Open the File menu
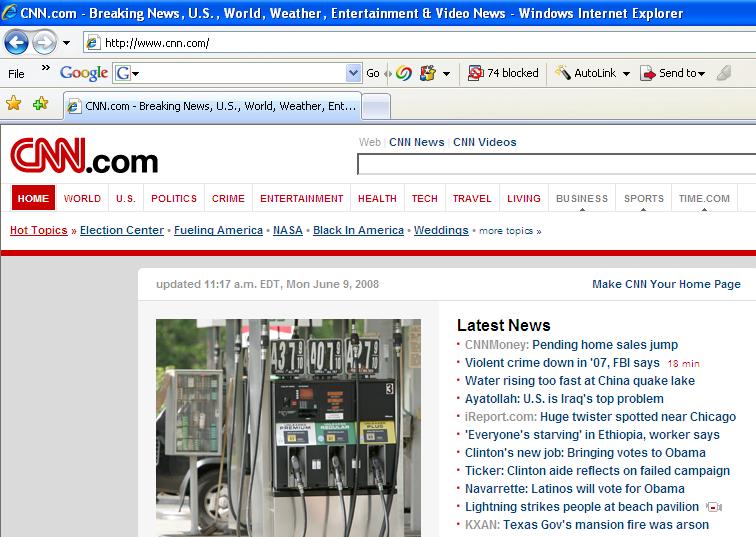 tap(16, 73)
